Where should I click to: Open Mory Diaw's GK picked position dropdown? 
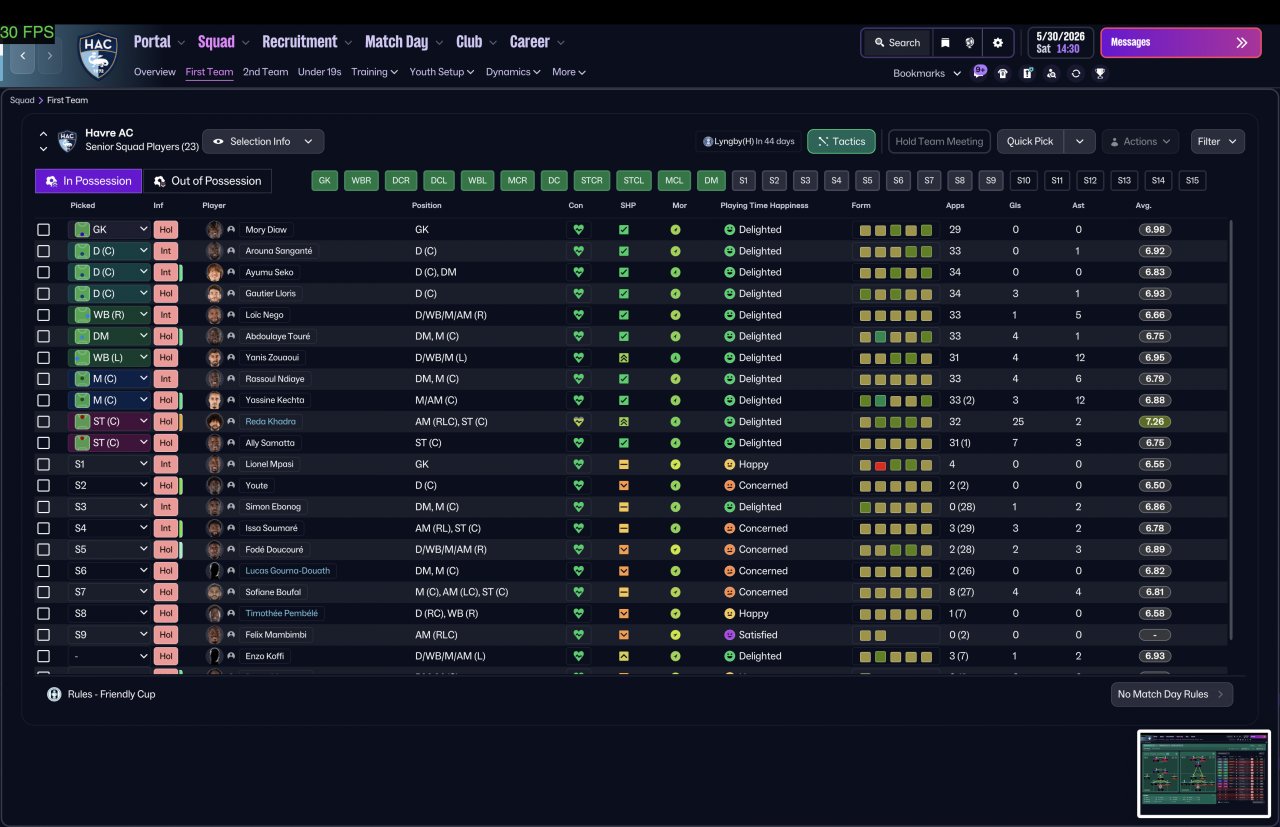(x=109, y=230)
